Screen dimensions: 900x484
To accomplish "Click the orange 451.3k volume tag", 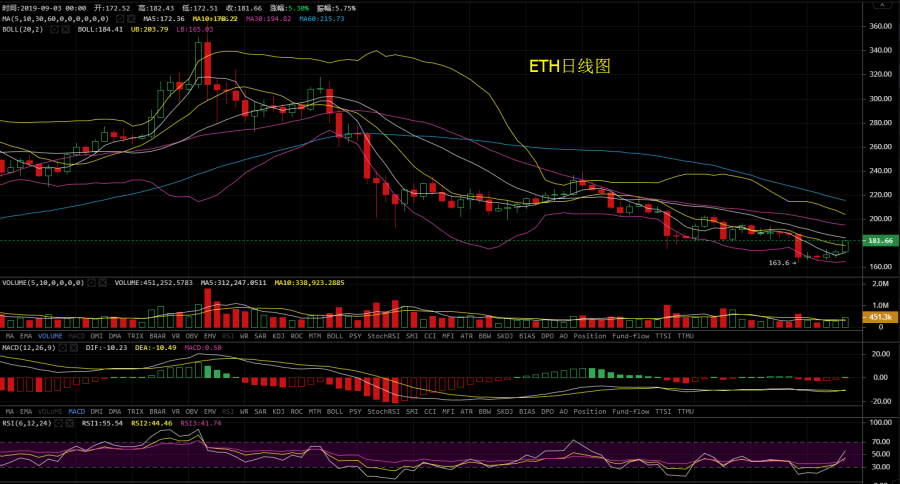I will (x=880, y=317).
